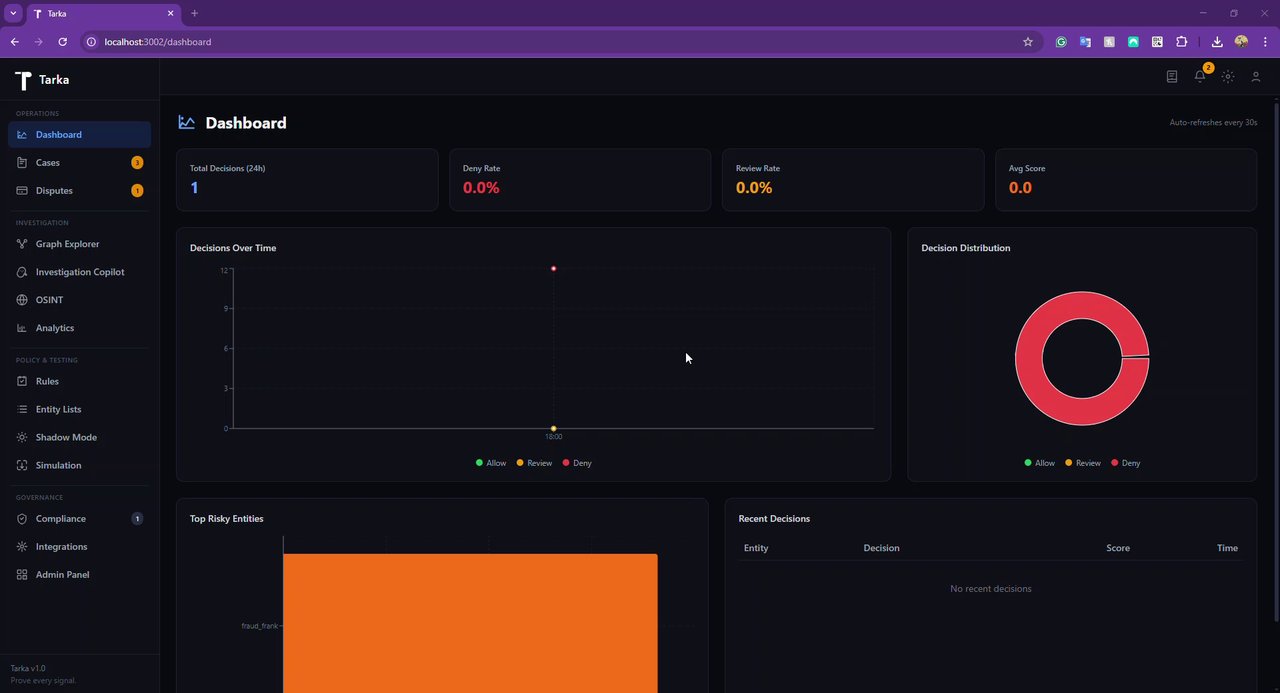Open the Grammarly extension icon

[1061, 42]
